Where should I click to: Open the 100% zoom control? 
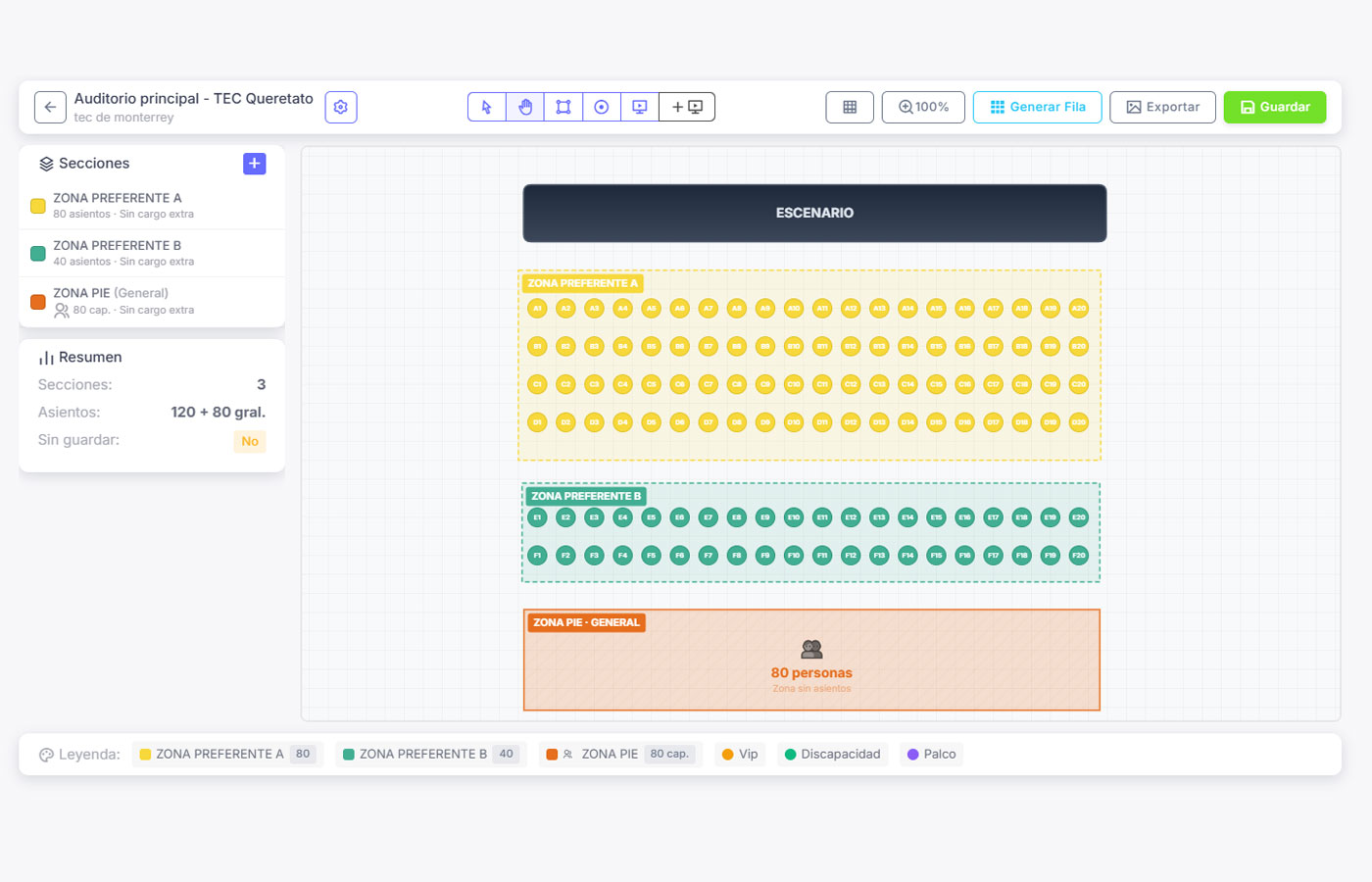pos(923,107)
